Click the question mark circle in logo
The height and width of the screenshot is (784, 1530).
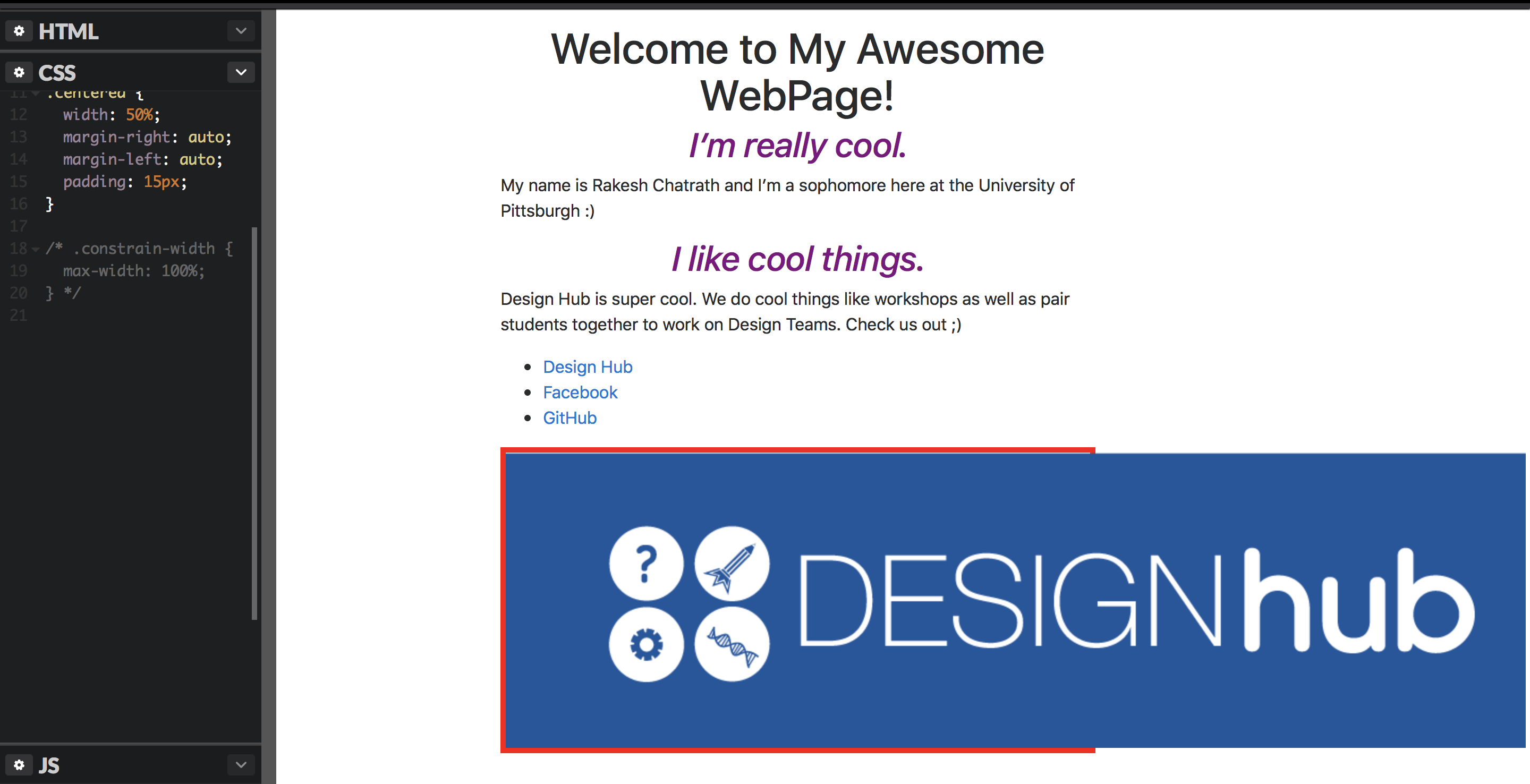pos(646,563)
